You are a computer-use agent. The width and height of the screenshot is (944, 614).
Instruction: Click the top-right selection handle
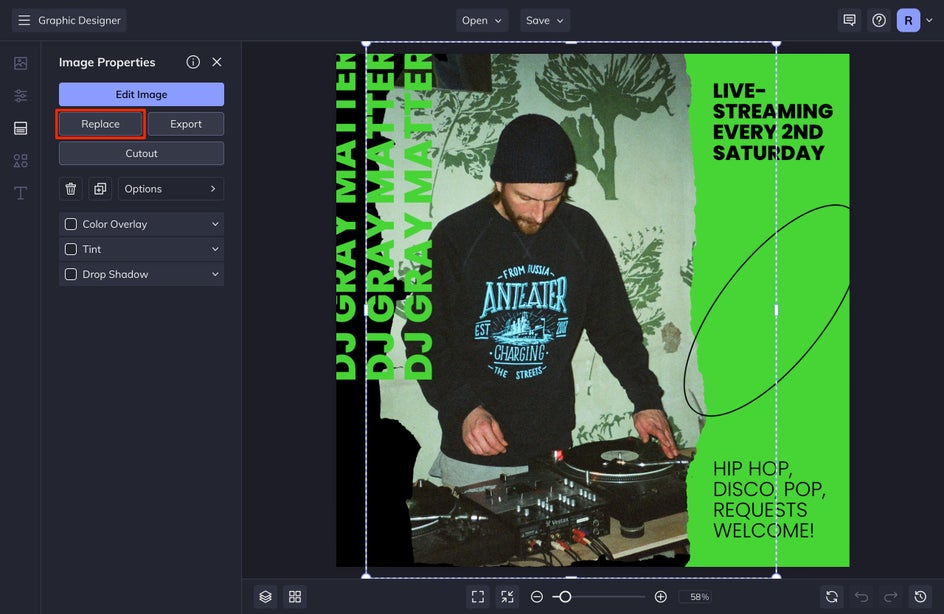click(777, 43)
